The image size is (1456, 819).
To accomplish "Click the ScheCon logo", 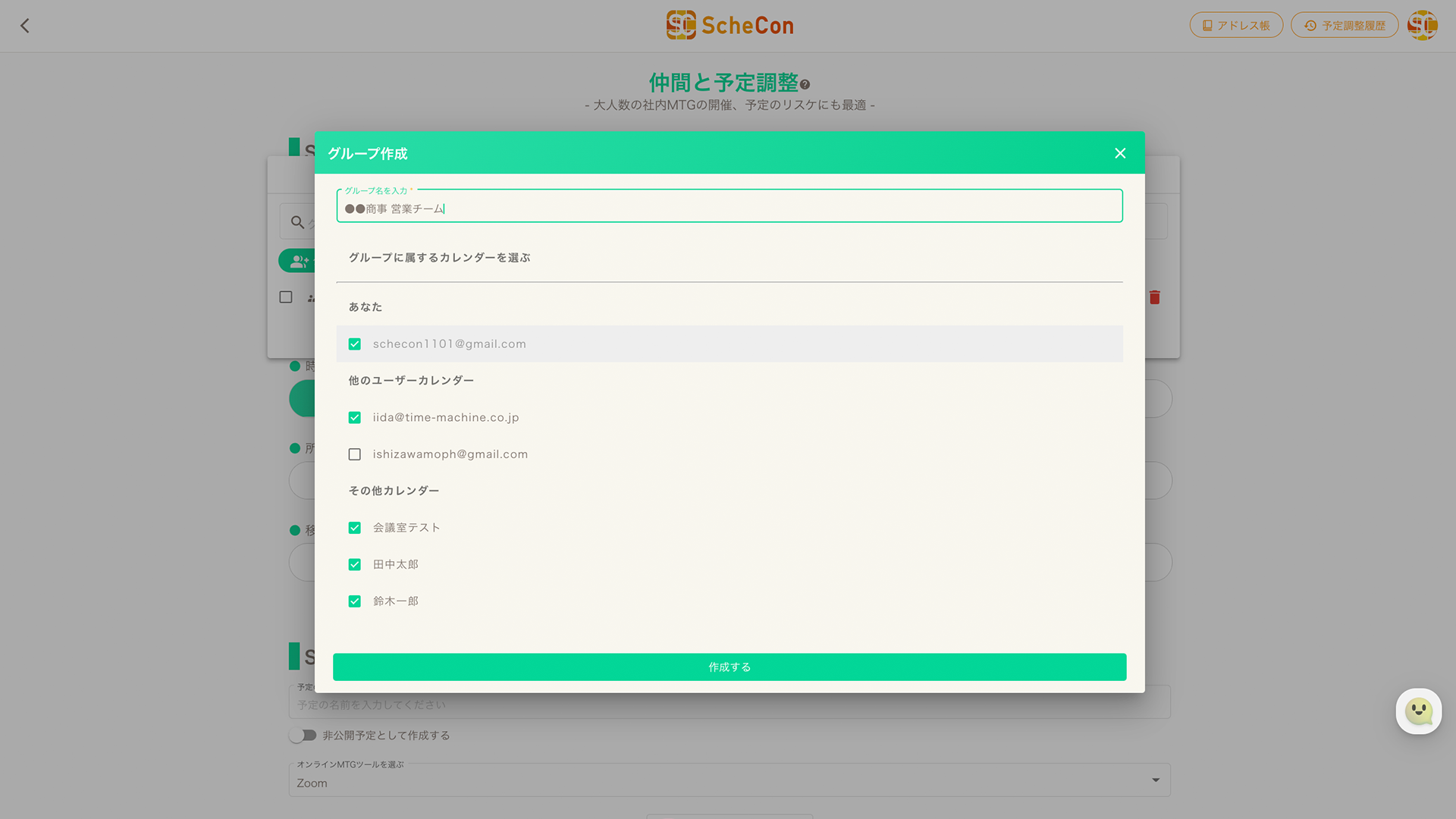I will 730,25.
